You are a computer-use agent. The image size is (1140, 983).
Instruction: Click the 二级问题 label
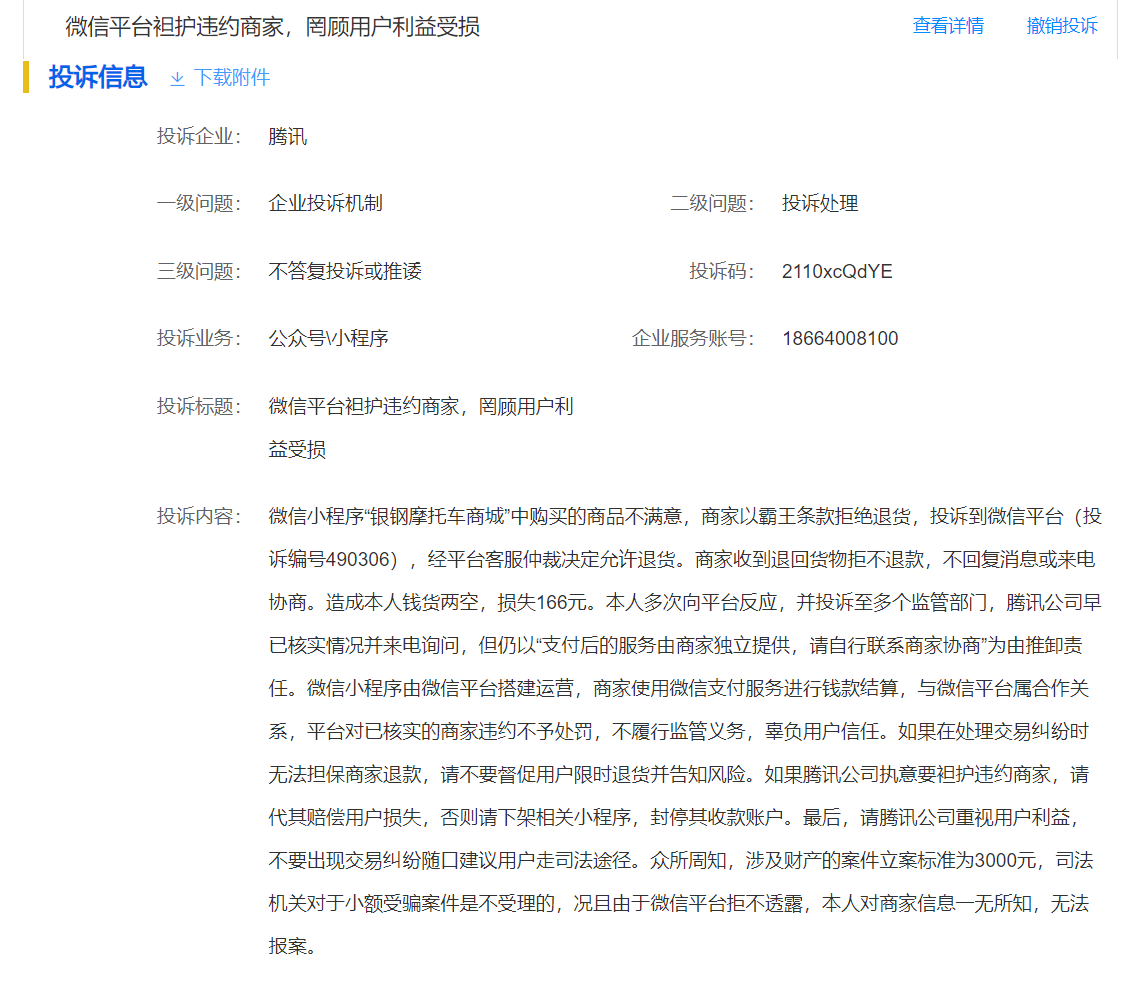pyautogui.click(x=712, y=204)
